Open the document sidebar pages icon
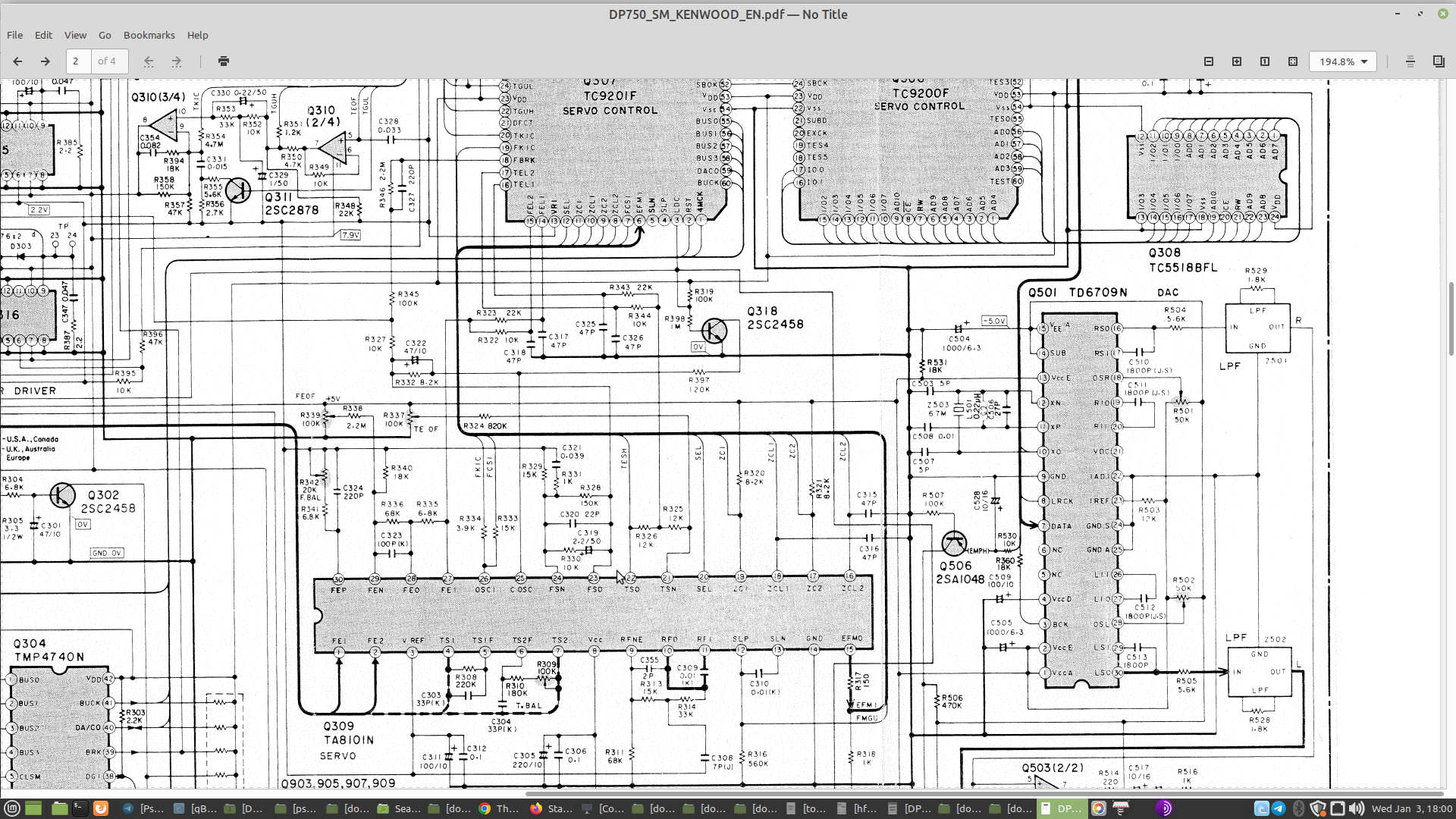This screenshot has width=1456, height=819. [x=1439, y=61]
